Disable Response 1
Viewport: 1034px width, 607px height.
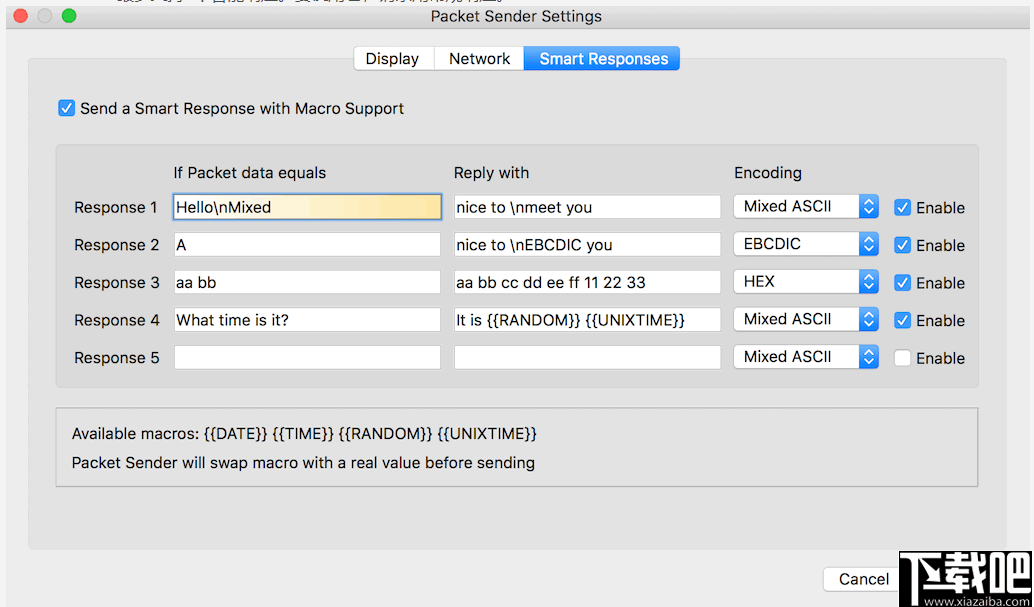[903, 207]
